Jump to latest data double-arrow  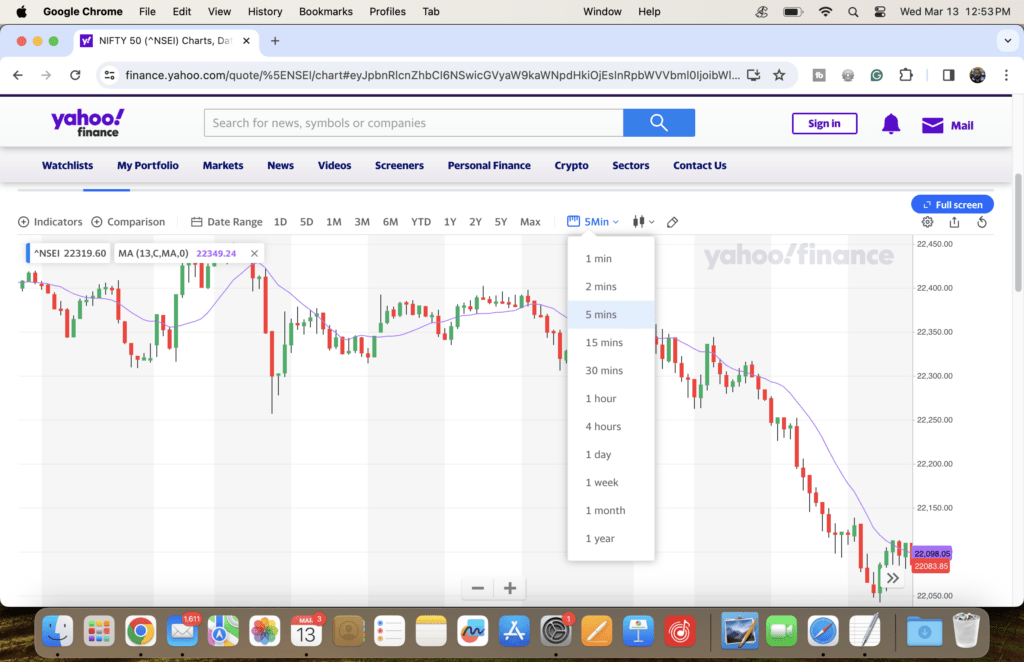pos(893,578)
